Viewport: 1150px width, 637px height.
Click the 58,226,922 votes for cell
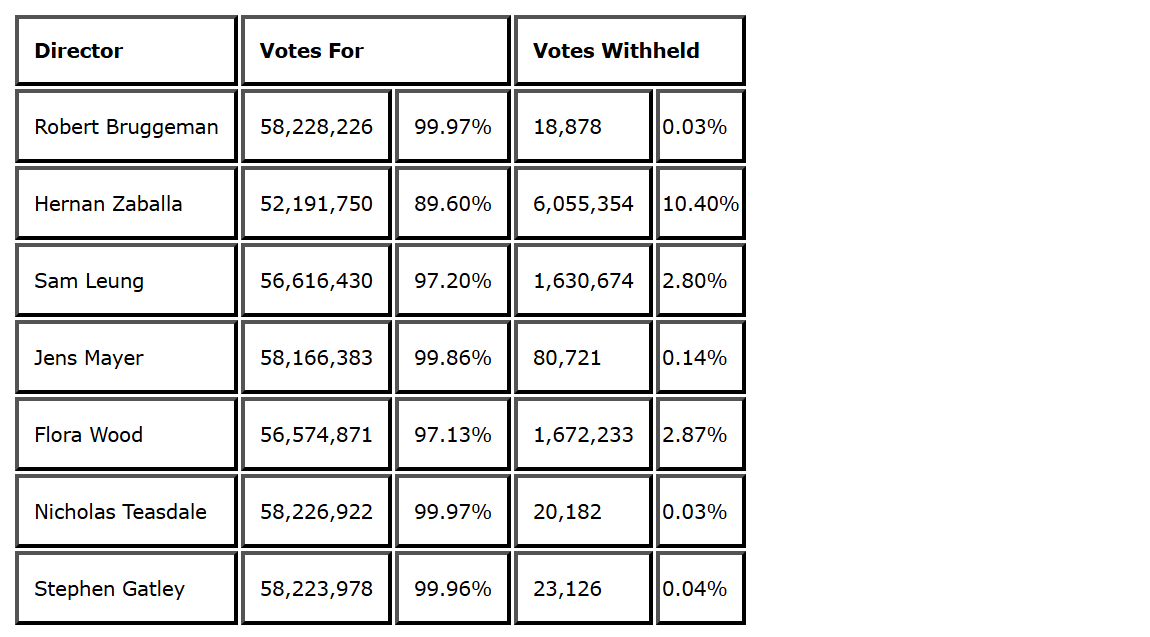(x=316, y=512)
